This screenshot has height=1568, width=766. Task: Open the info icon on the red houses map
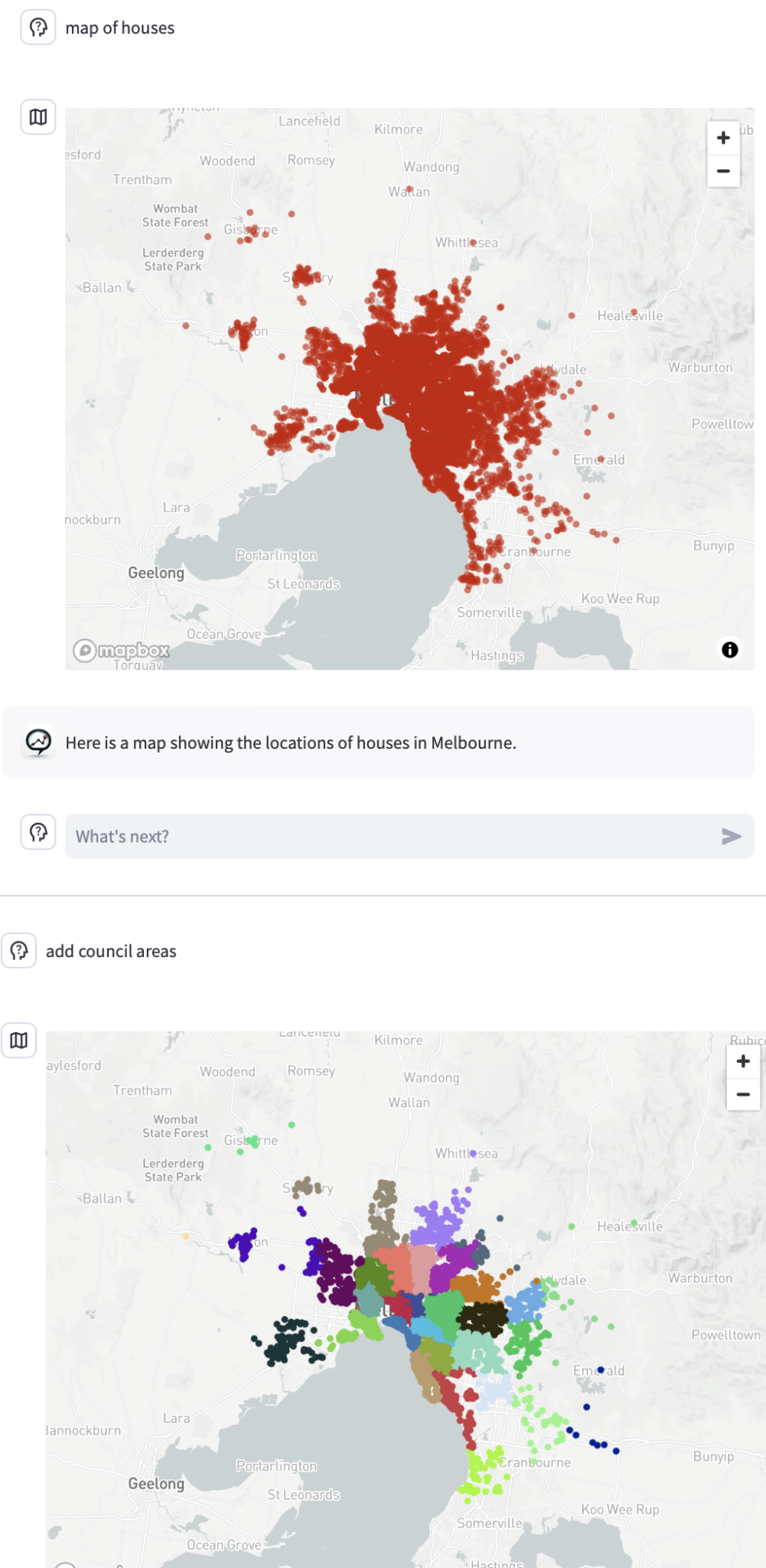coord(730,649)
